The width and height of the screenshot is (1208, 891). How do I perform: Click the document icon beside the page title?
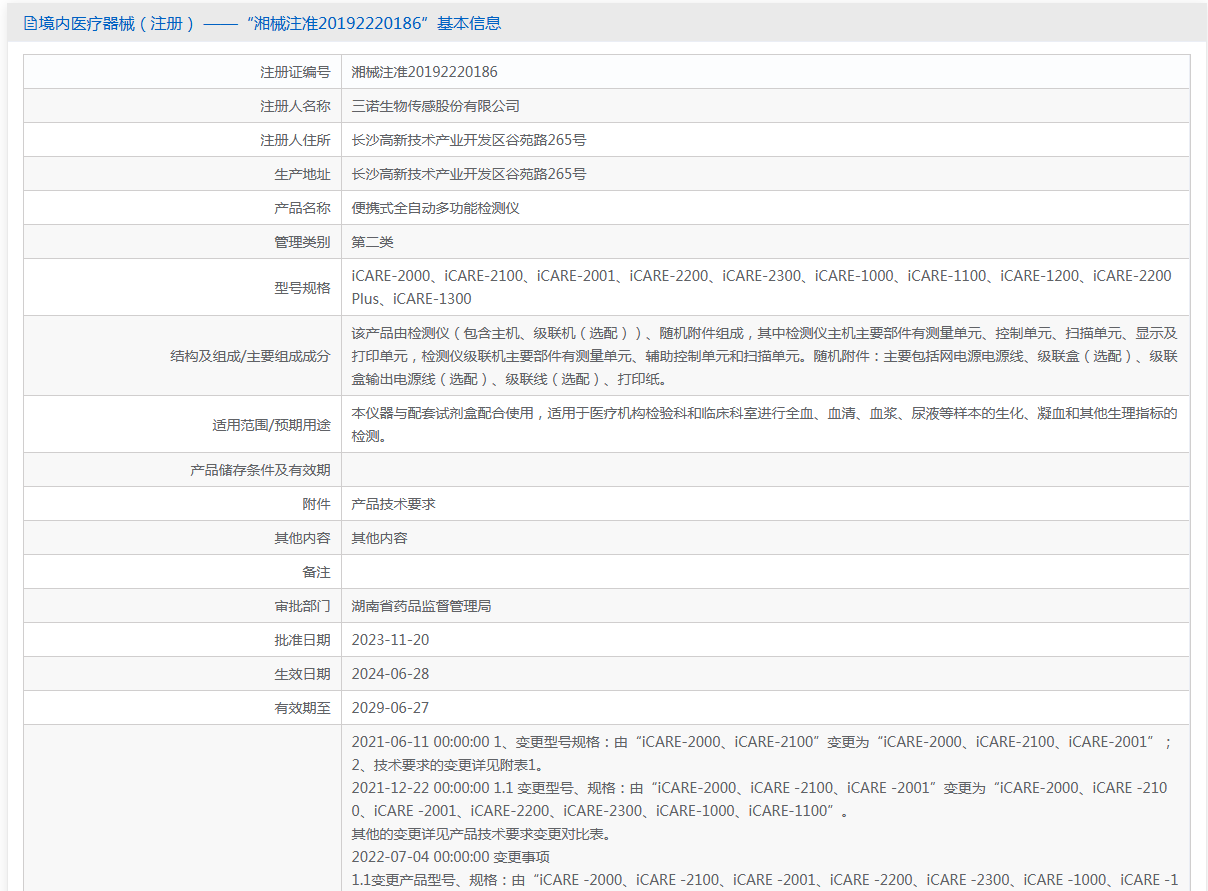click(x=30, y=23)
